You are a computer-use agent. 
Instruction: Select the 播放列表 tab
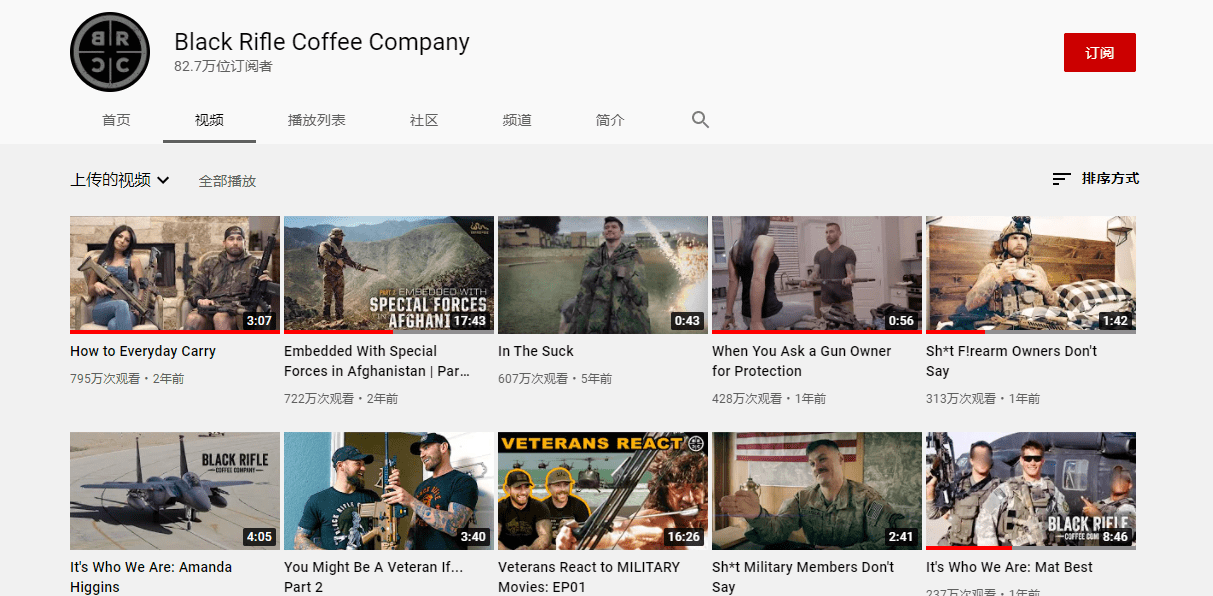(x=316, y=120)
